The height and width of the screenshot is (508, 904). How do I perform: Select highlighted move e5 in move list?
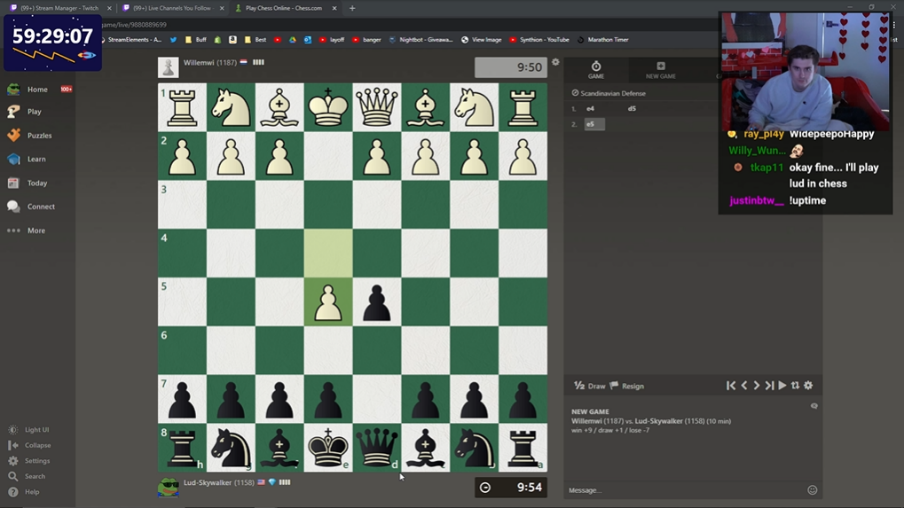point(594,124)
